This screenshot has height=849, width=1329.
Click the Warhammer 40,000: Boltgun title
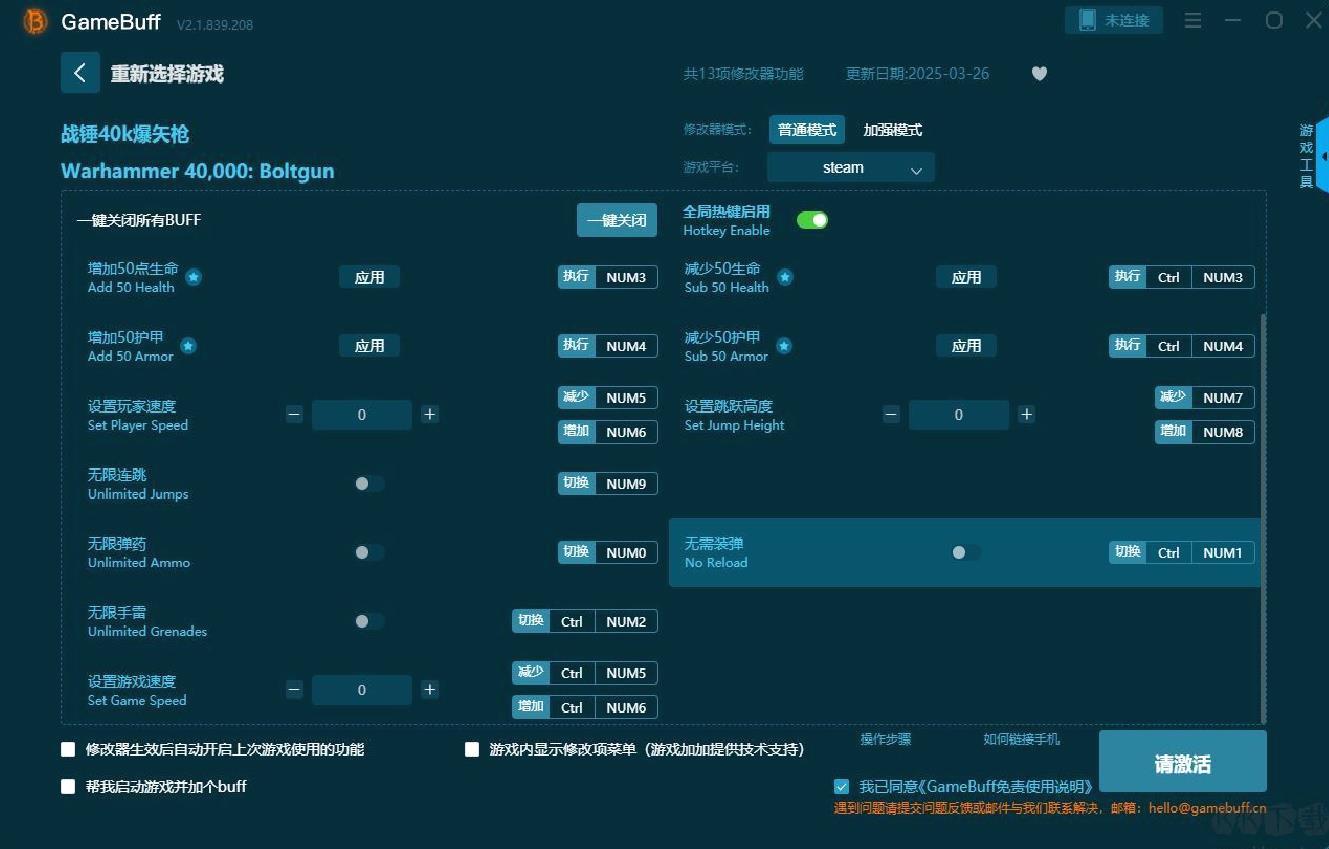click(198, 171)
